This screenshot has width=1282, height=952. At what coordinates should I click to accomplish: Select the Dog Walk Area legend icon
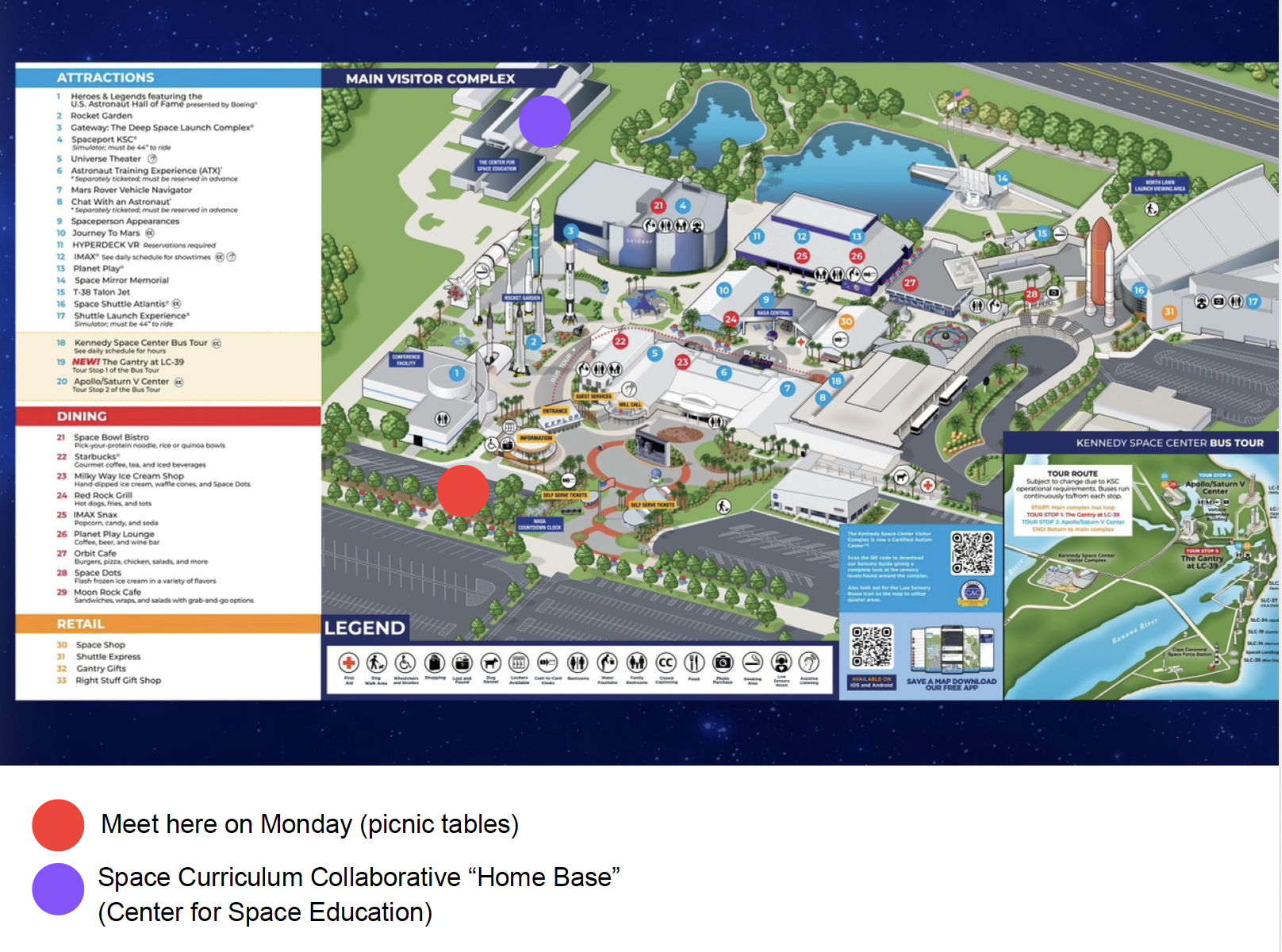[x=377, y=662]
